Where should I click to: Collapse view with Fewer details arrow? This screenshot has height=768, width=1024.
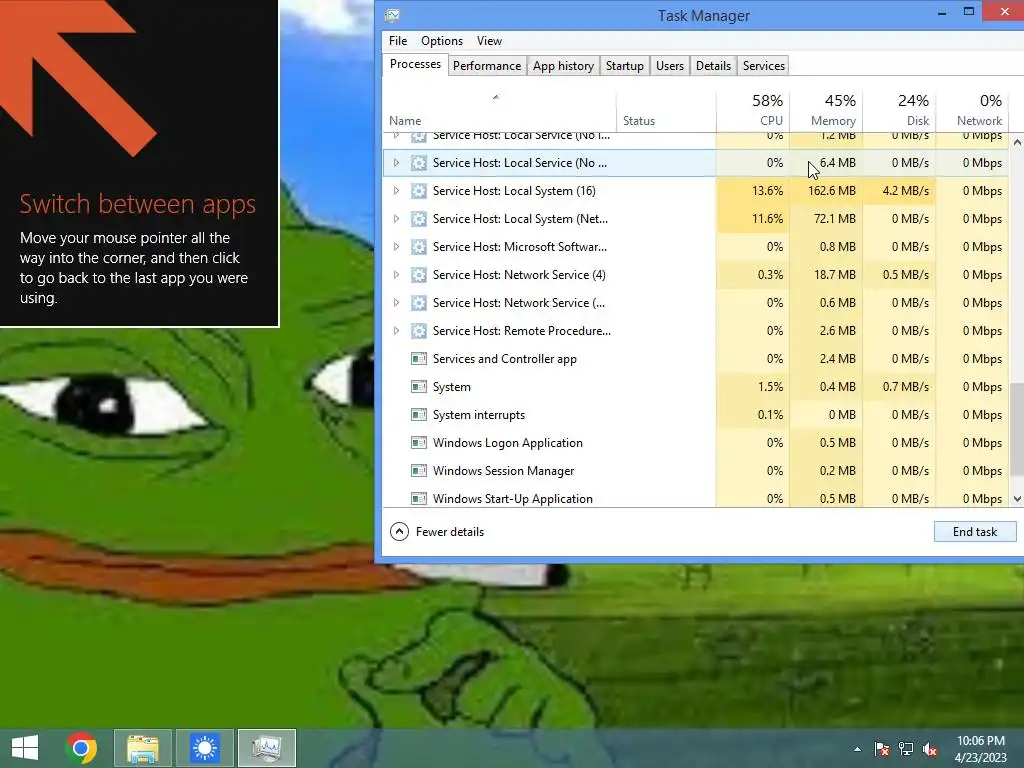pyautogui.click(x=400, y=532)
